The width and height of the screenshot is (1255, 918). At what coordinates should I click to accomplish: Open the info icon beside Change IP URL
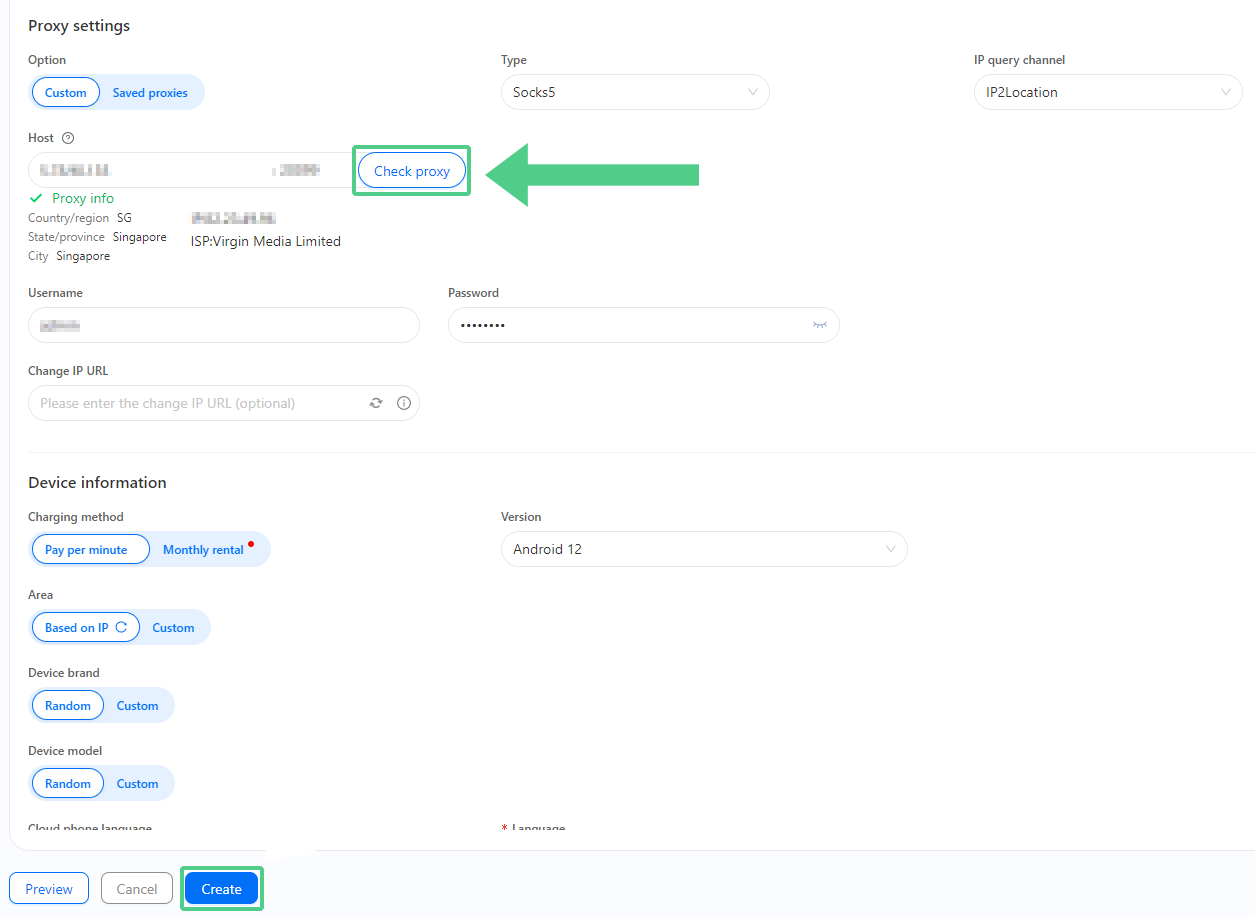(404, 403)
